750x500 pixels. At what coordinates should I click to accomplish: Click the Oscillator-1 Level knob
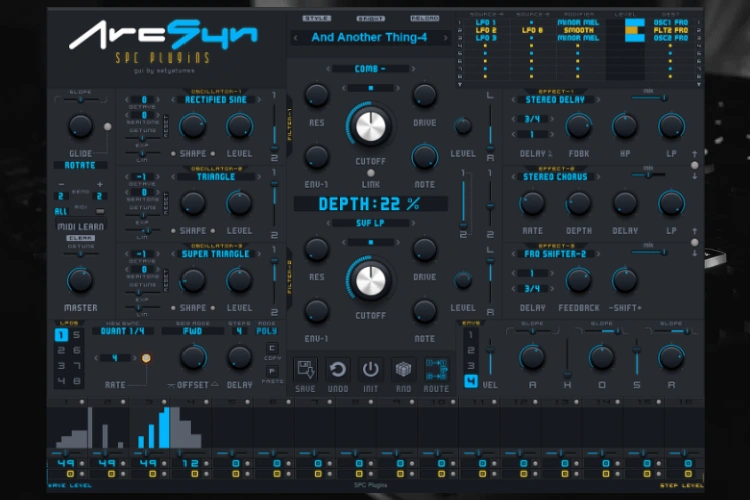(239, 126)
